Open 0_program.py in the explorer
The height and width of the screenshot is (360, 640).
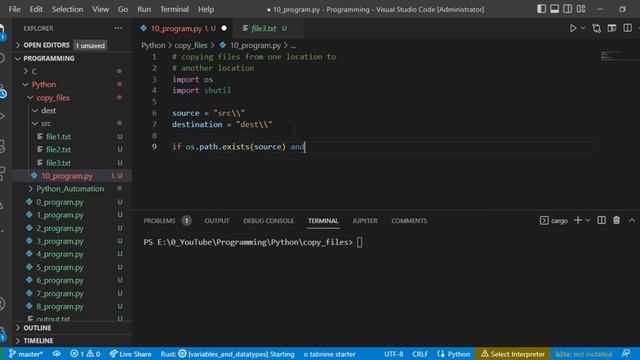pos(60,202)
